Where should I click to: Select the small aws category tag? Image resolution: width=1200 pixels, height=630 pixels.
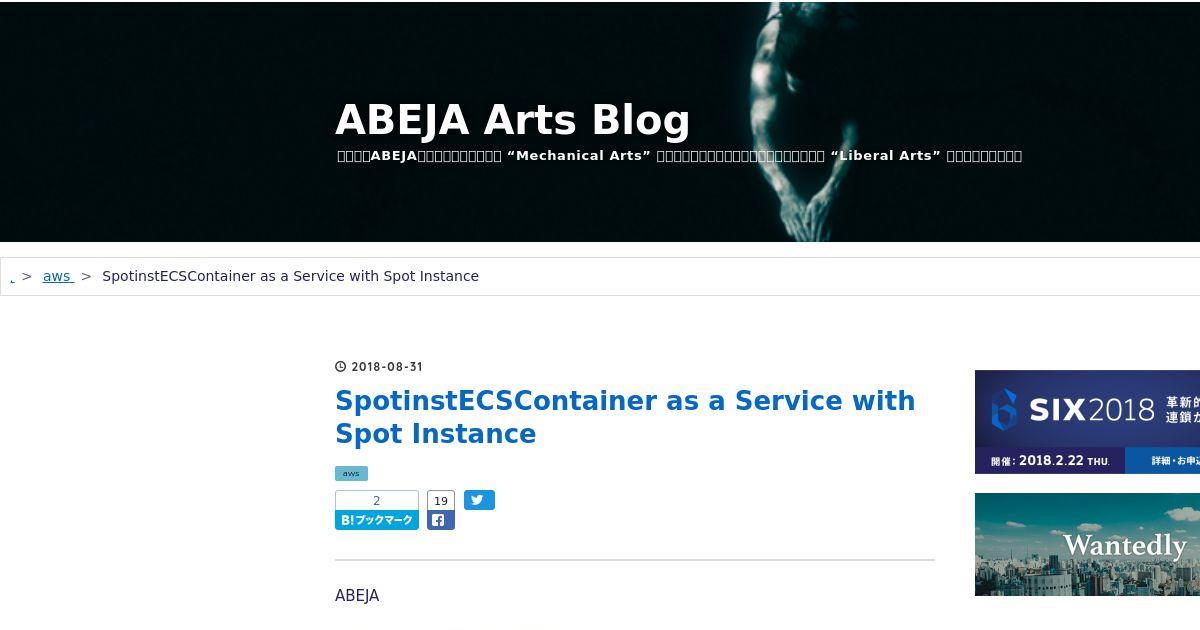351,473
